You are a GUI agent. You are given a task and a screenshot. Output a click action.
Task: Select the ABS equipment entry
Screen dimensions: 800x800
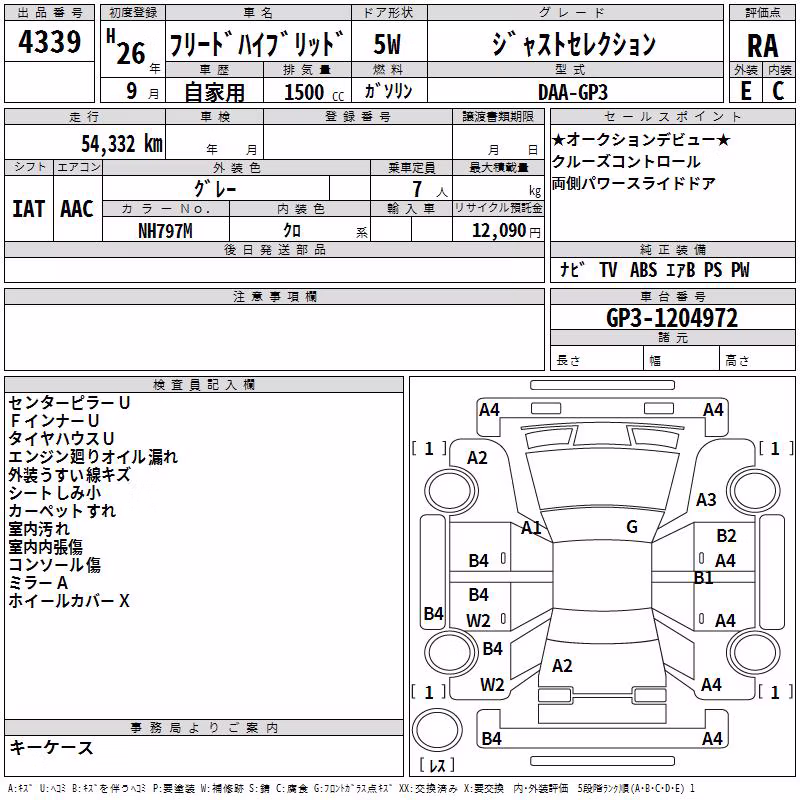pyautogui.click(x=643, y=270)
